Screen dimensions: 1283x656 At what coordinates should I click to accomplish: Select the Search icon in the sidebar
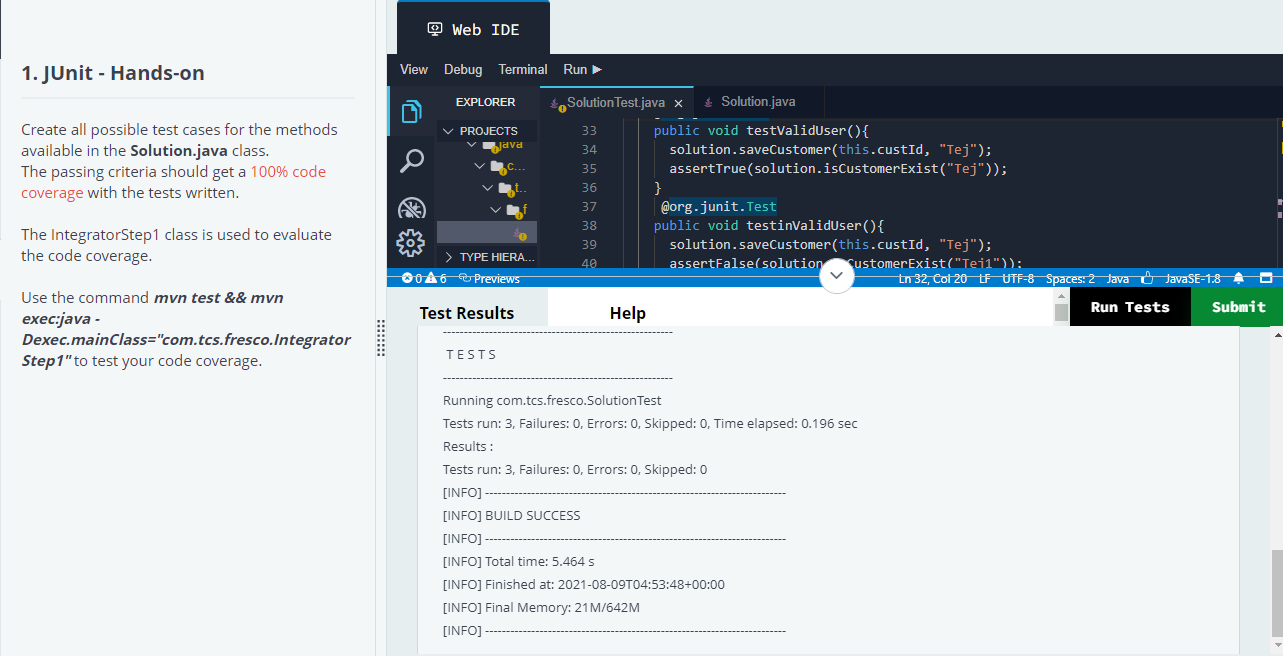point(412,160)
